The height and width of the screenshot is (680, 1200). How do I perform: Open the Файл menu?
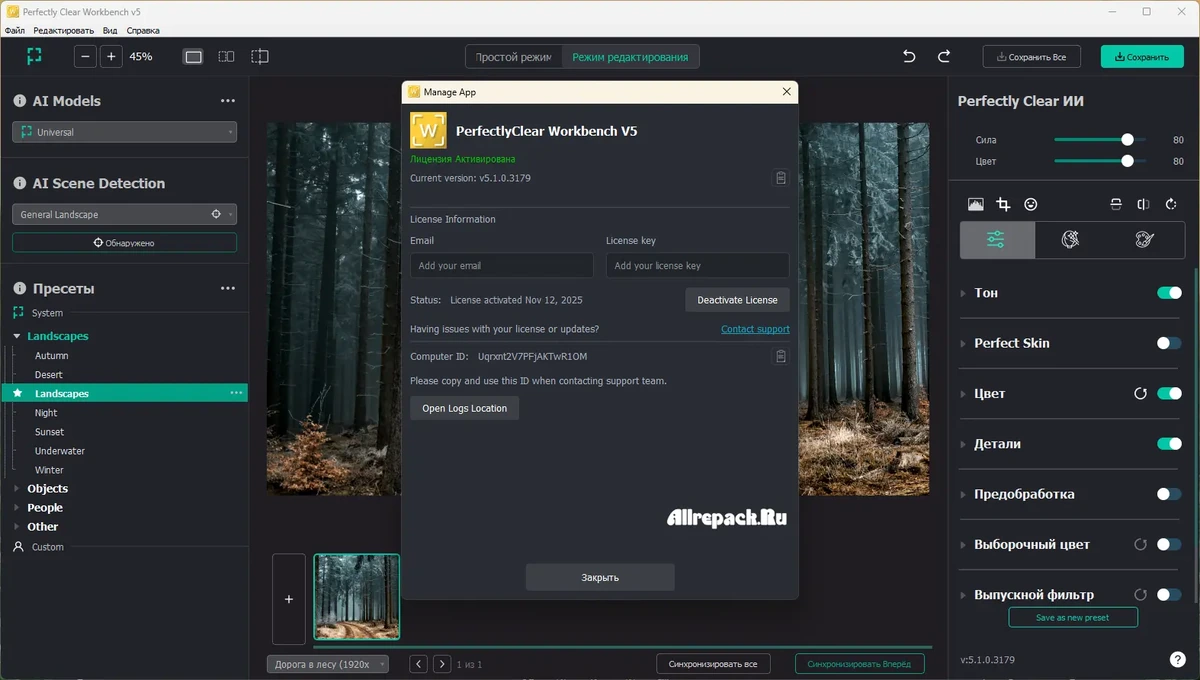(15, 31)
